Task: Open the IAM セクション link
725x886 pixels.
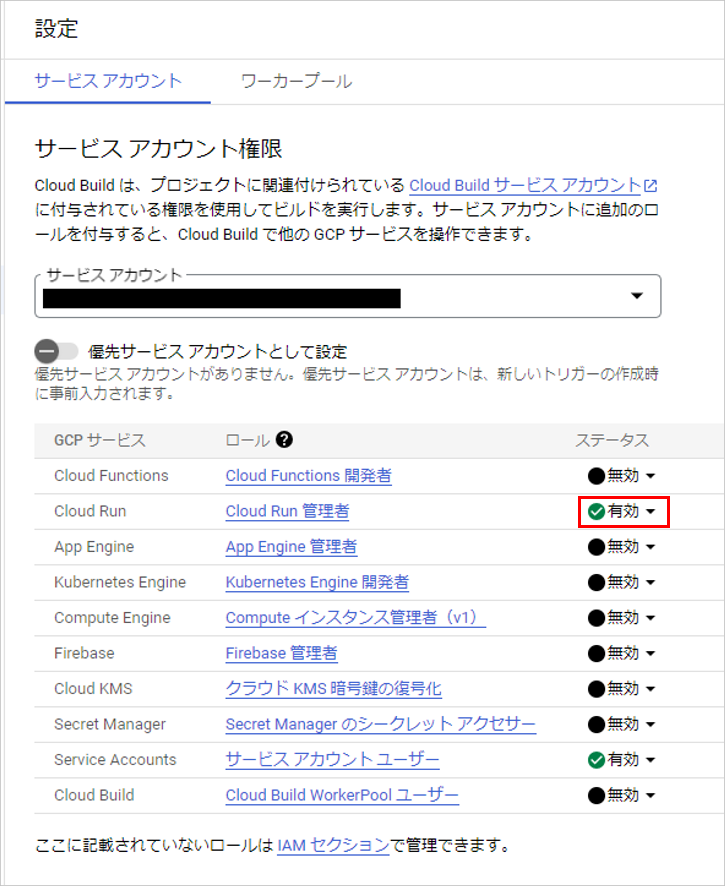Action: tap(333, 846)
